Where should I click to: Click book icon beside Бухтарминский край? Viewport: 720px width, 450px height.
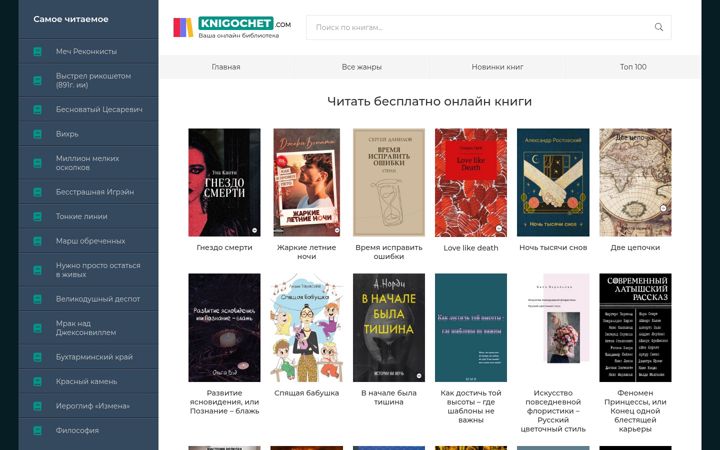[38, 357]
